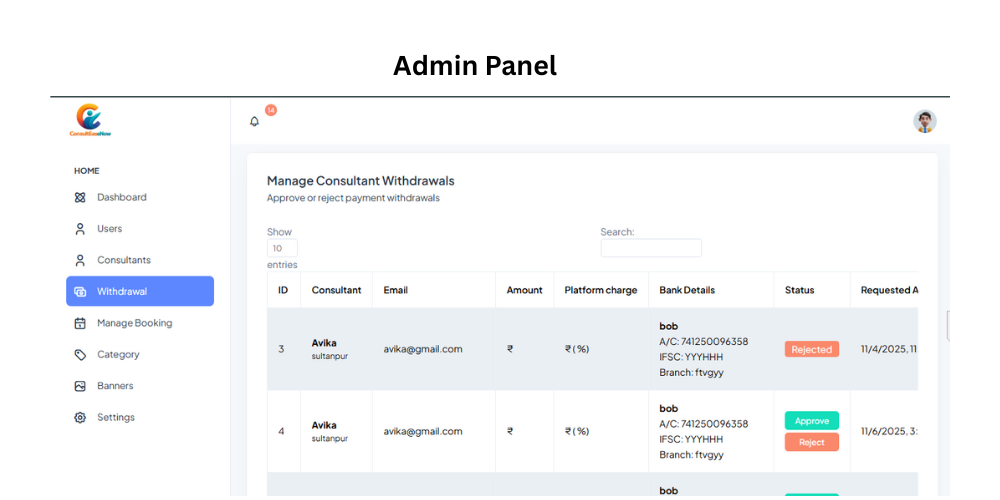Viewport: 1000px width, 500px height.
Task: Click the notification count badge 14
Action: point(271,110)
